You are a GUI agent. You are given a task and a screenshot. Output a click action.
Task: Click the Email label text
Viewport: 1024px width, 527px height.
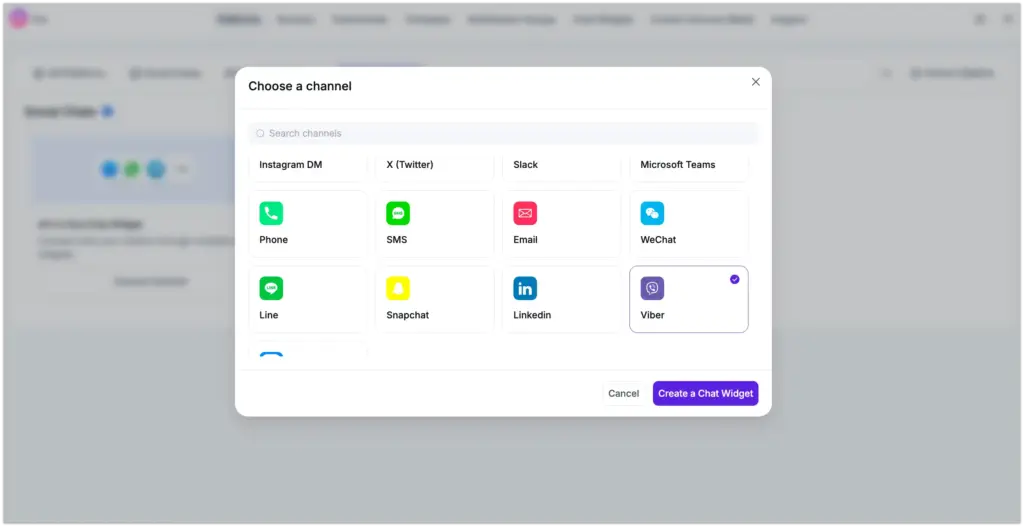pyautogui.click(x=525, y=240)
